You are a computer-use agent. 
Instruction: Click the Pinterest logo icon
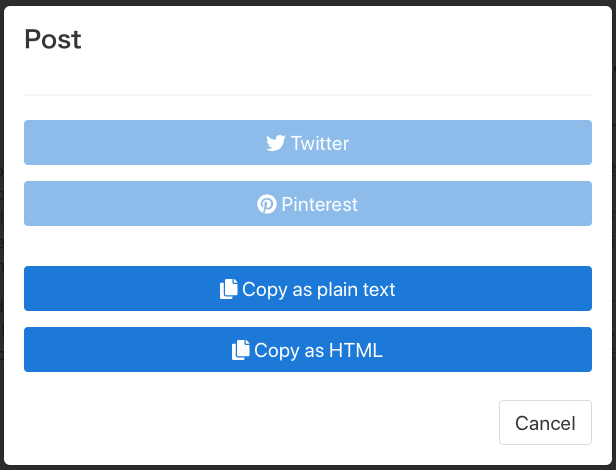point(267,204)
